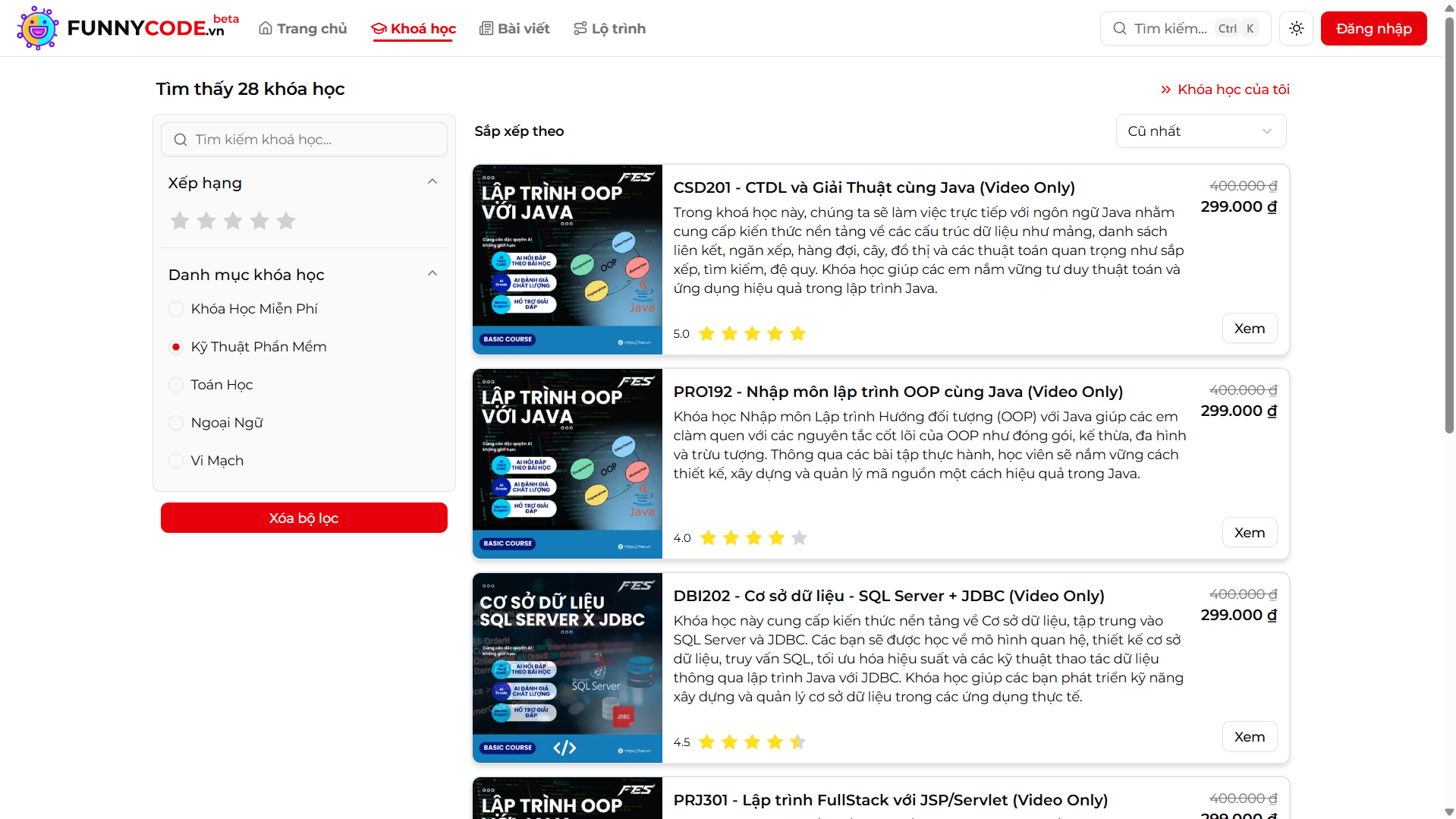
Task: Click Xem for the DBI202 course
Action: 1250,737
